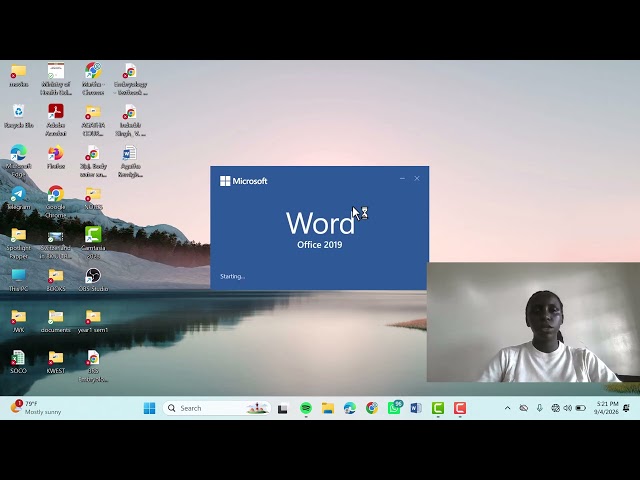Screen dimensions: 640x480
Task: Click the cloud sync tray icon
Action: [524, 408]
